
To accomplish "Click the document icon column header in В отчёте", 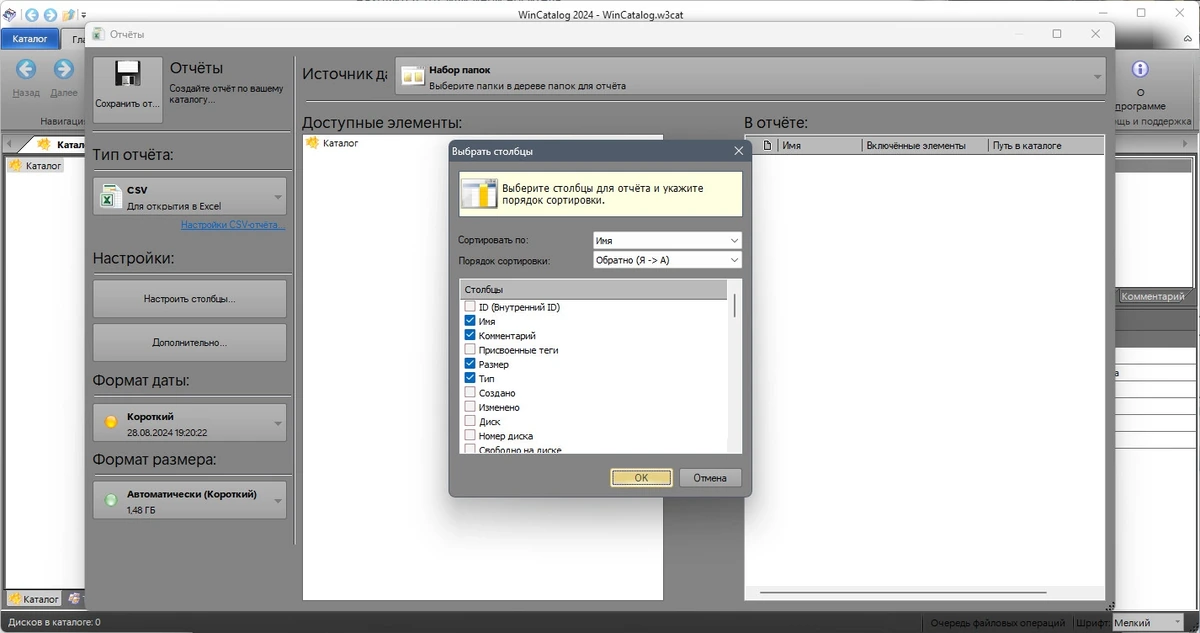I will click(768, 145).
